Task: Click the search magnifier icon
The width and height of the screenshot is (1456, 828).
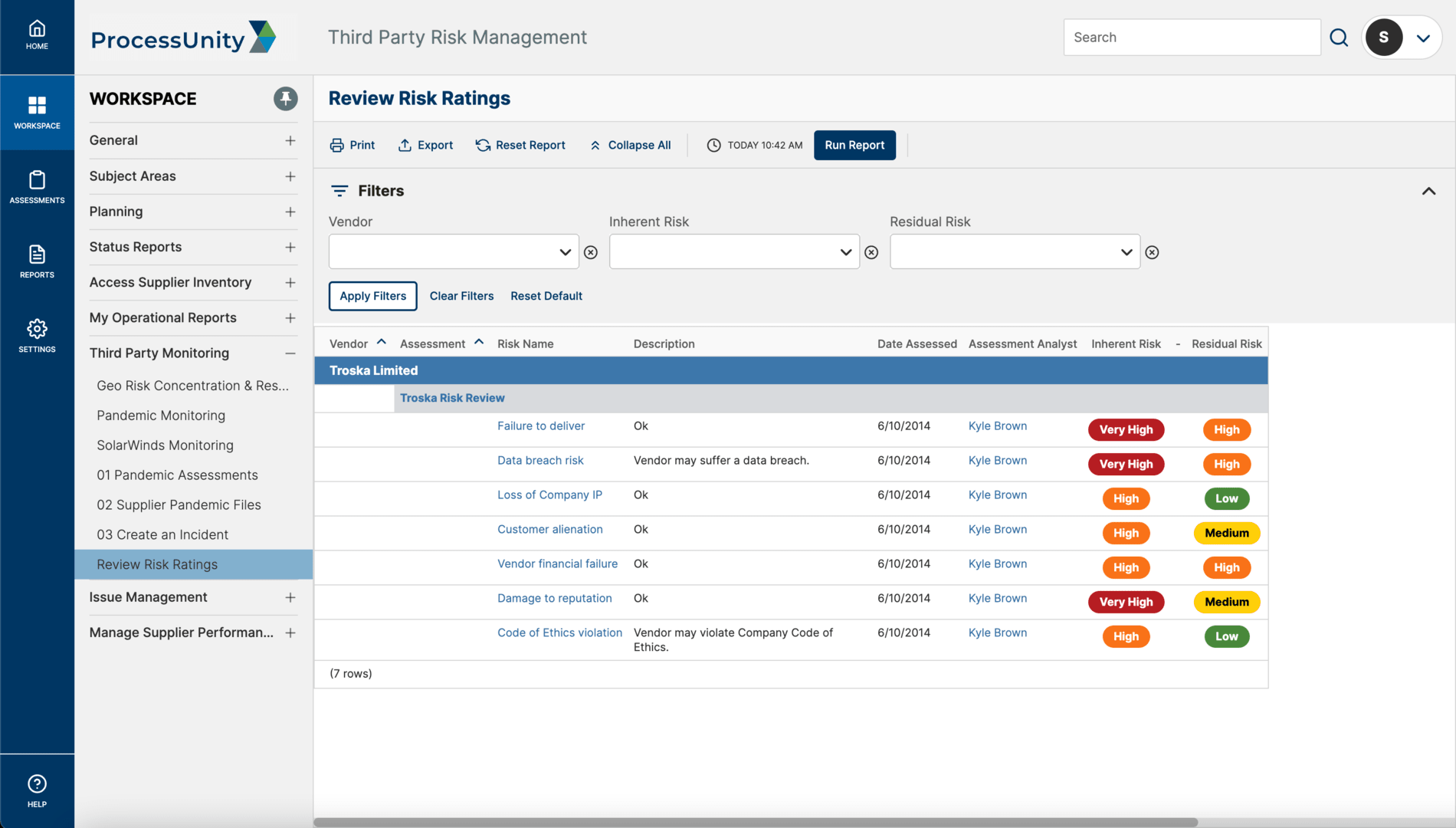Action: 1339,38
